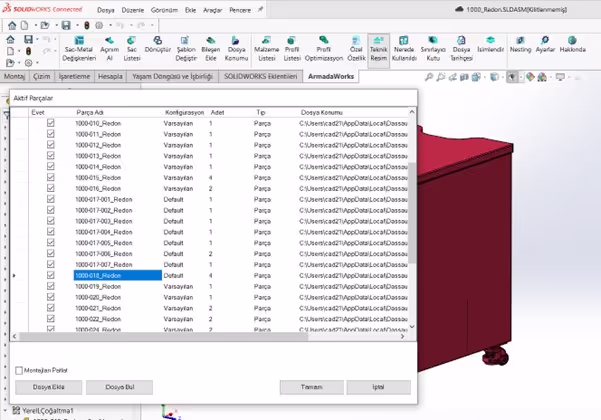Open the open-file dropdown arrow in top toolbar
601x420 pixels.
(56, 25)
